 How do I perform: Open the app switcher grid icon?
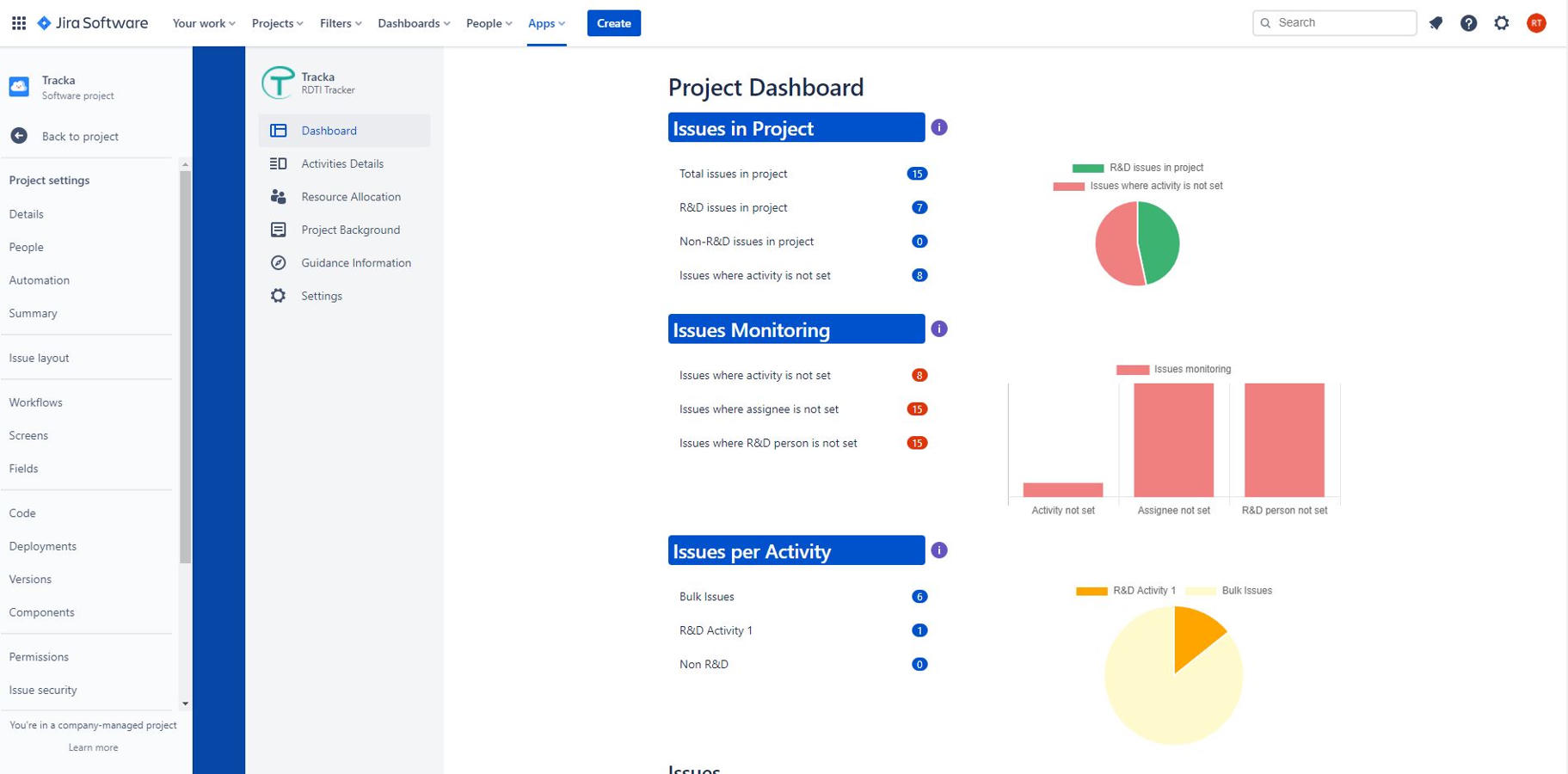19,23
